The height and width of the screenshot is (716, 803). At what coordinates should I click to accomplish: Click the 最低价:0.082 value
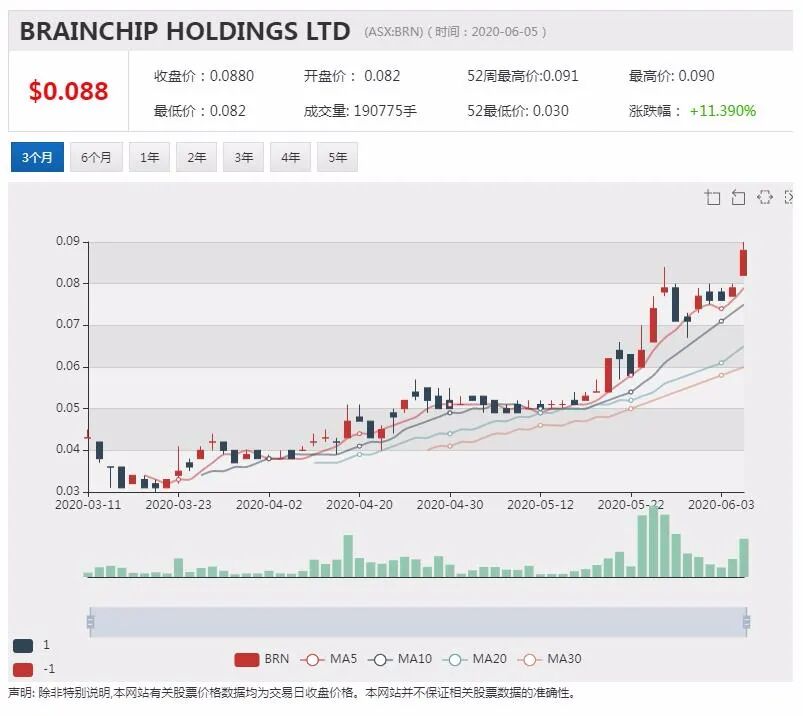200,111
